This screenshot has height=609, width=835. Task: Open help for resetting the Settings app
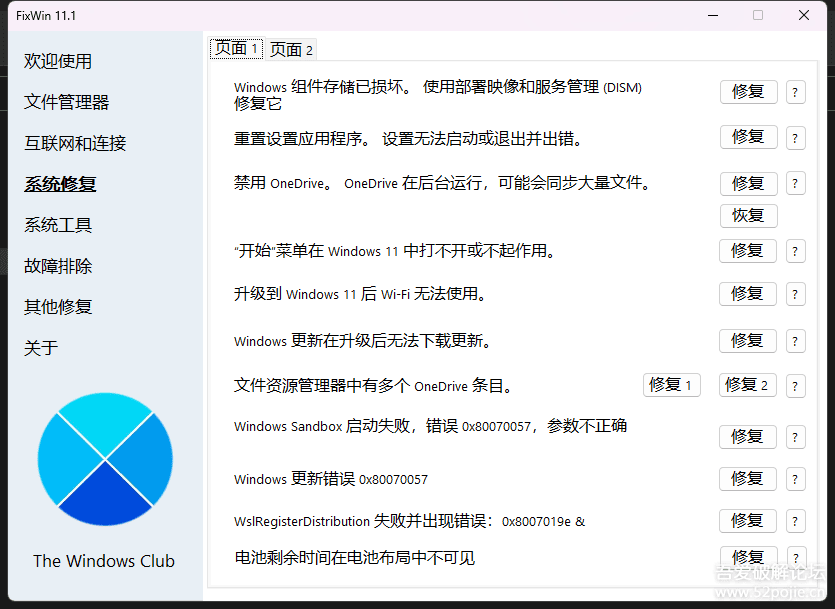[795, 138]
